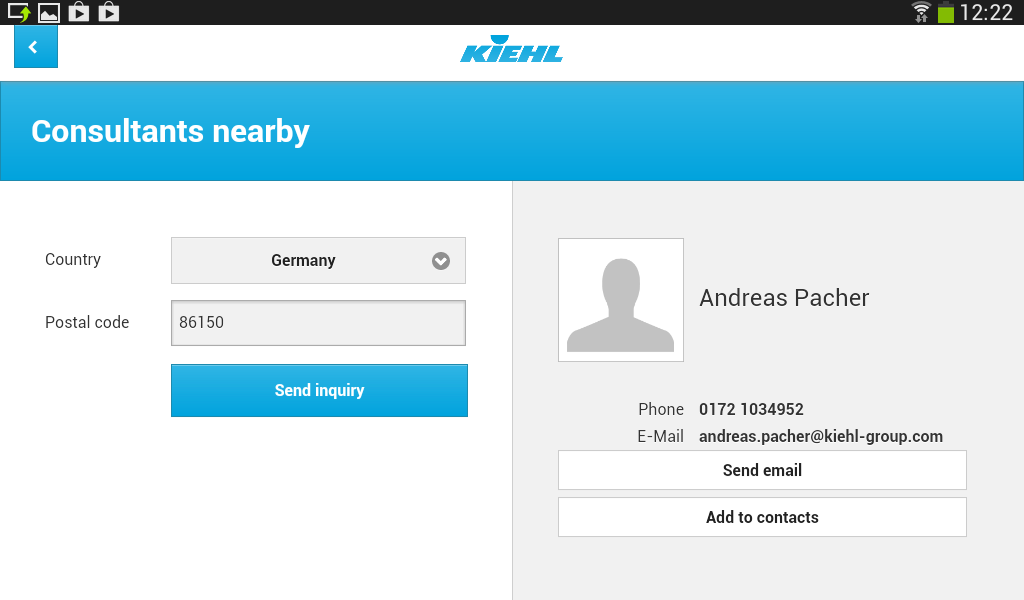Viewport: 1024px width, 600px height.
Task: Tap phone number 0172 1034952
Action: coord(751,409)
